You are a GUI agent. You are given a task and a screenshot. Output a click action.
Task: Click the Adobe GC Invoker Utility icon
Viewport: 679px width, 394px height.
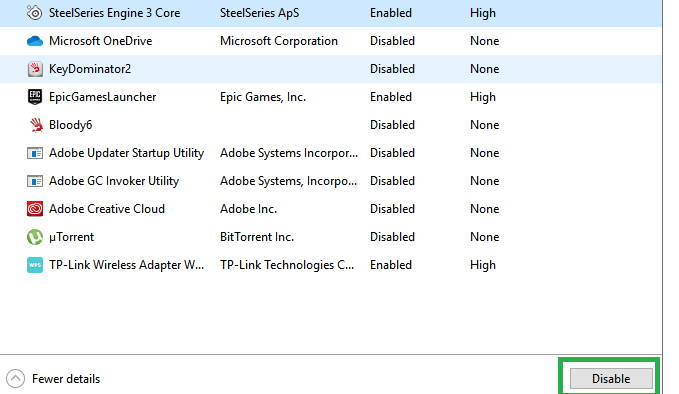point(35,181)
